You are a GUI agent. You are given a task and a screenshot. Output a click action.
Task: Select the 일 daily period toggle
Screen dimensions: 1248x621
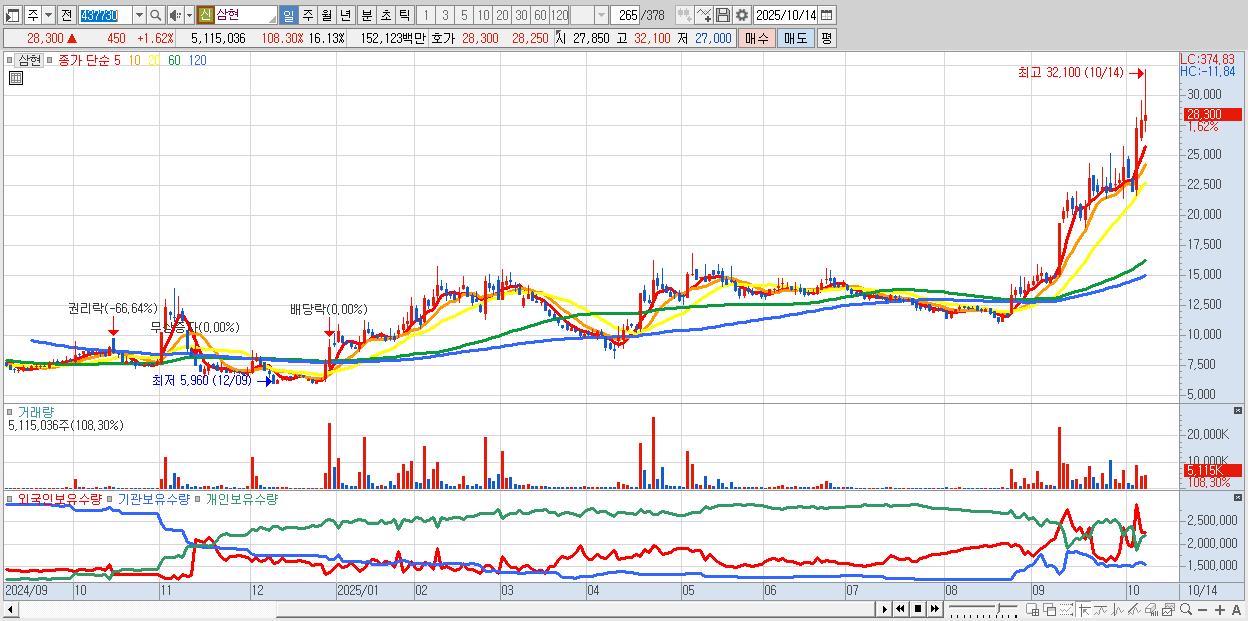coord(288,15)
